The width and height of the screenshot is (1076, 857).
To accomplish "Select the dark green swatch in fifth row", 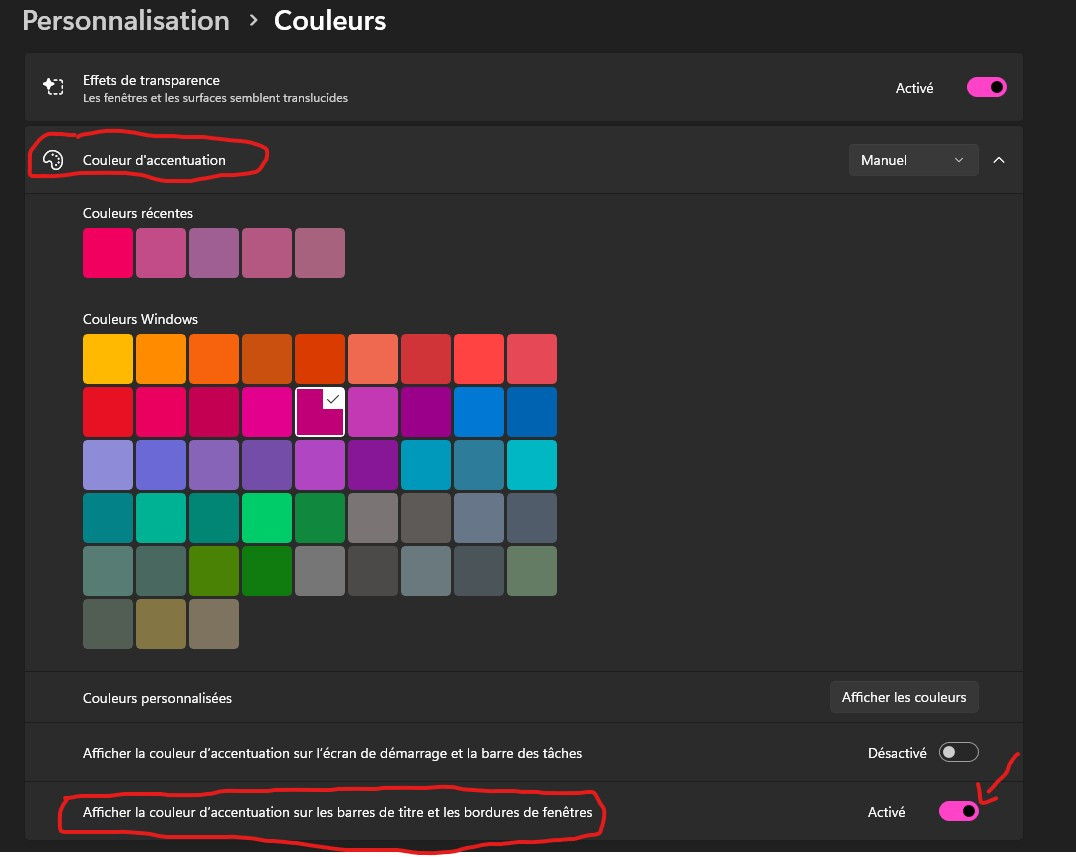I will [x=267, y=571].
